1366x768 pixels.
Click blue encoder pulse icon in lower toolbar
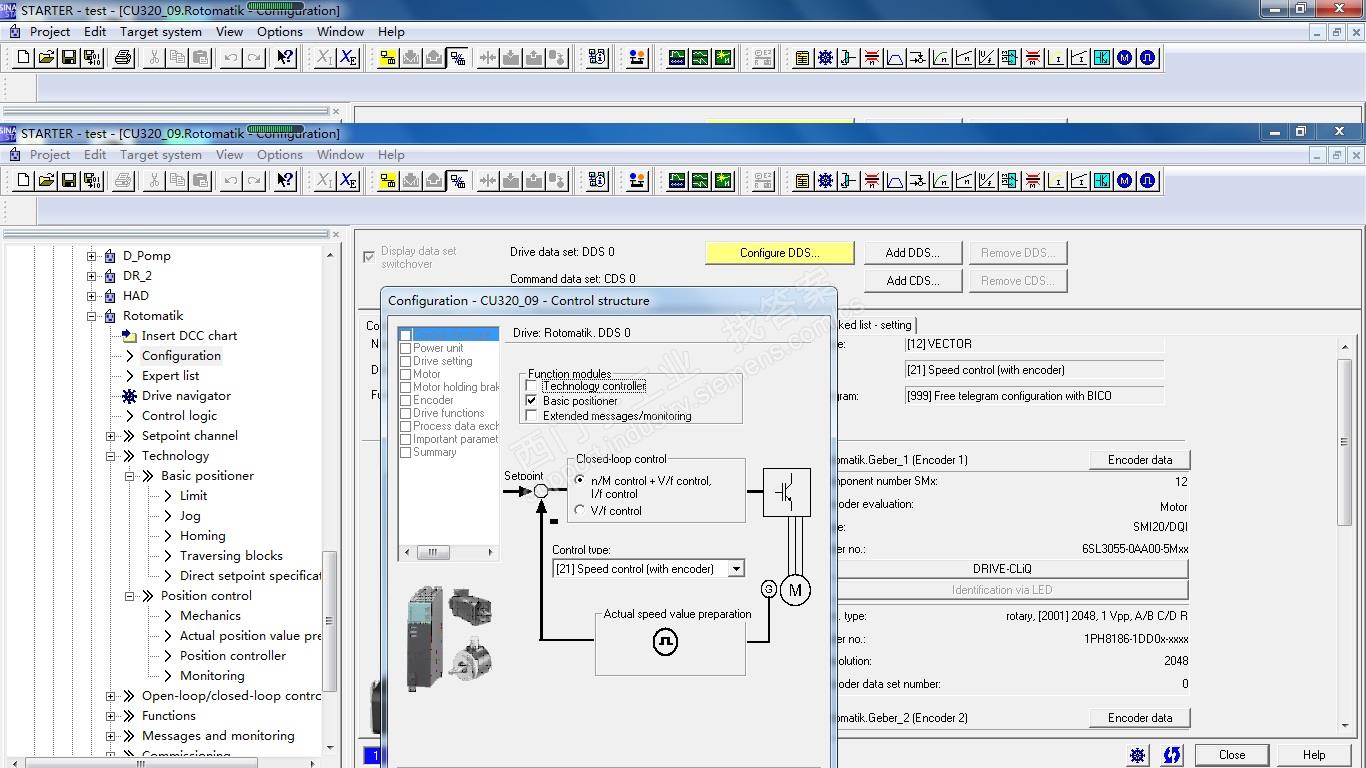click(x=1147, y=181)
